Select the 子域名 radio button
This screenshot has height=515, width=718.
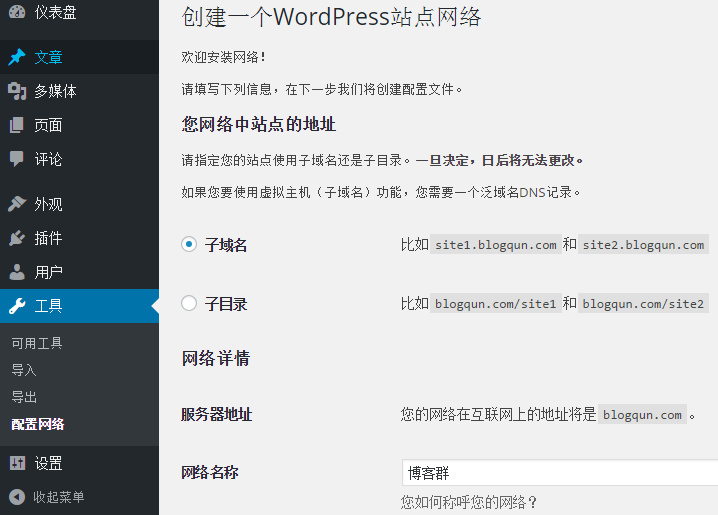click(x=189, y=245)
